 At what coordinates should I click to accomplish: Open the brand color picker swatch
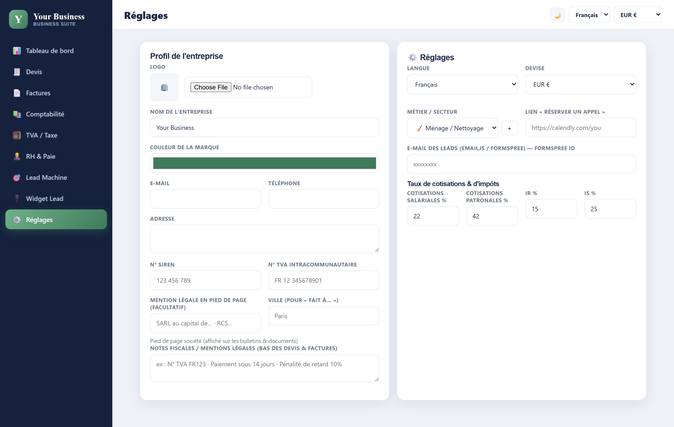tap(264, 163)
